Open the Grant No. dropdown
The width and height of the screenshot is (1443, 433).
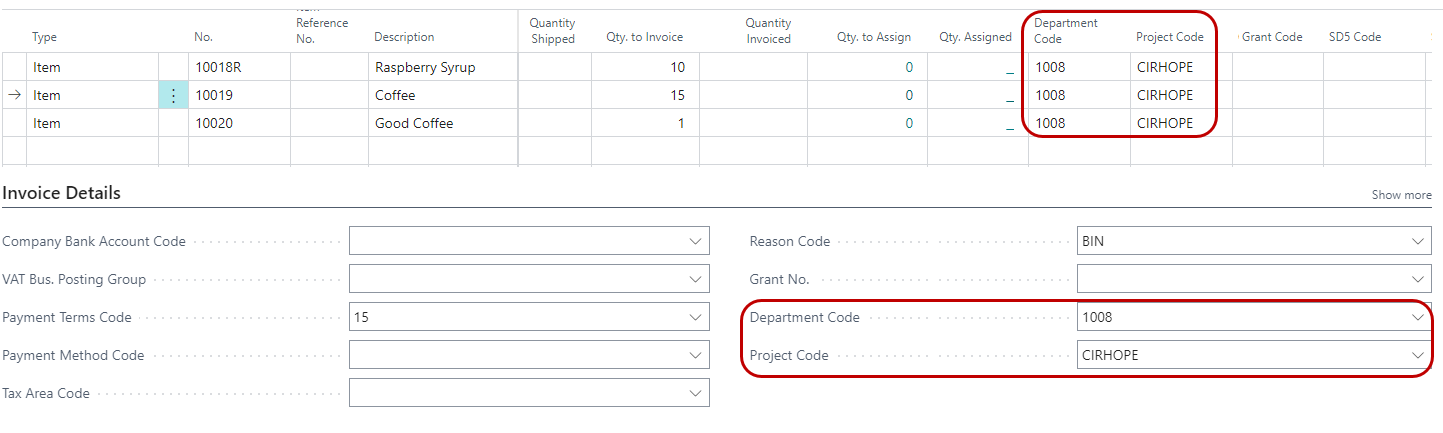point(1417,279)
